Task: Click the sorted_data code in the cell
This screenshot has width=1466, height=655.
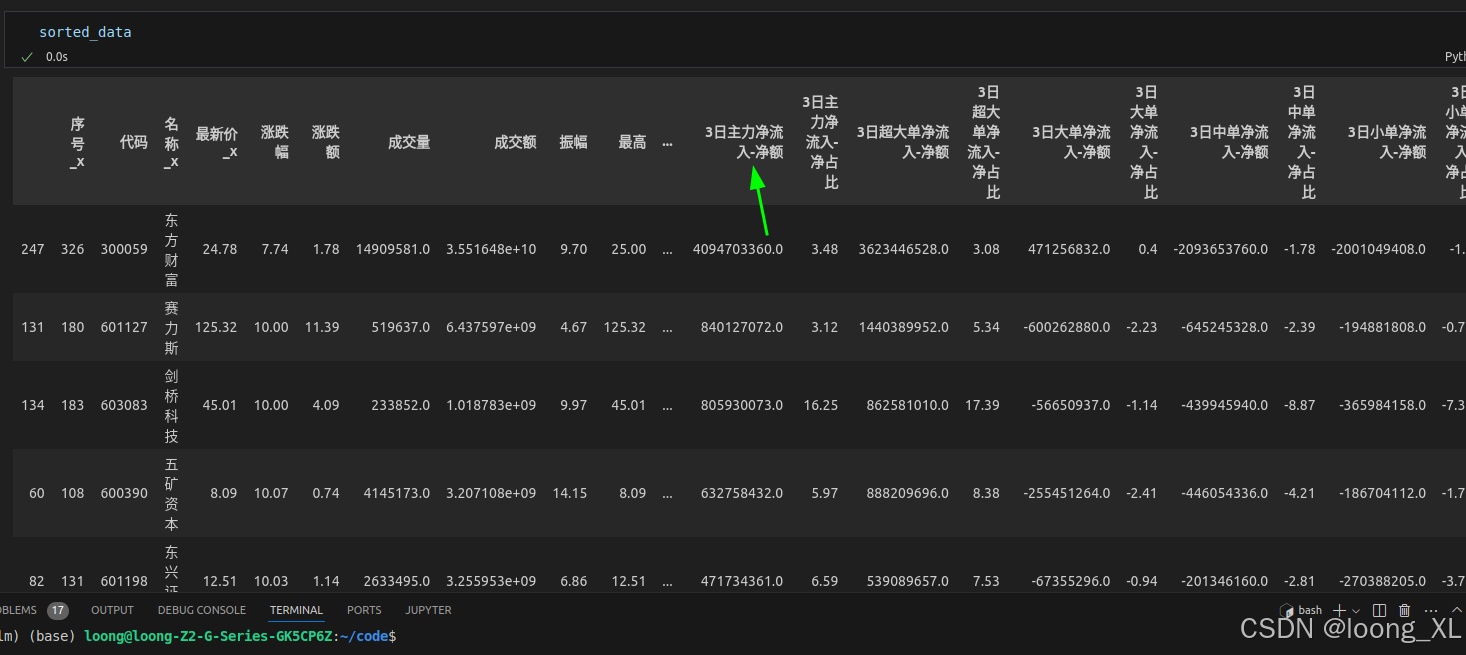Action: tap(85, 32)
